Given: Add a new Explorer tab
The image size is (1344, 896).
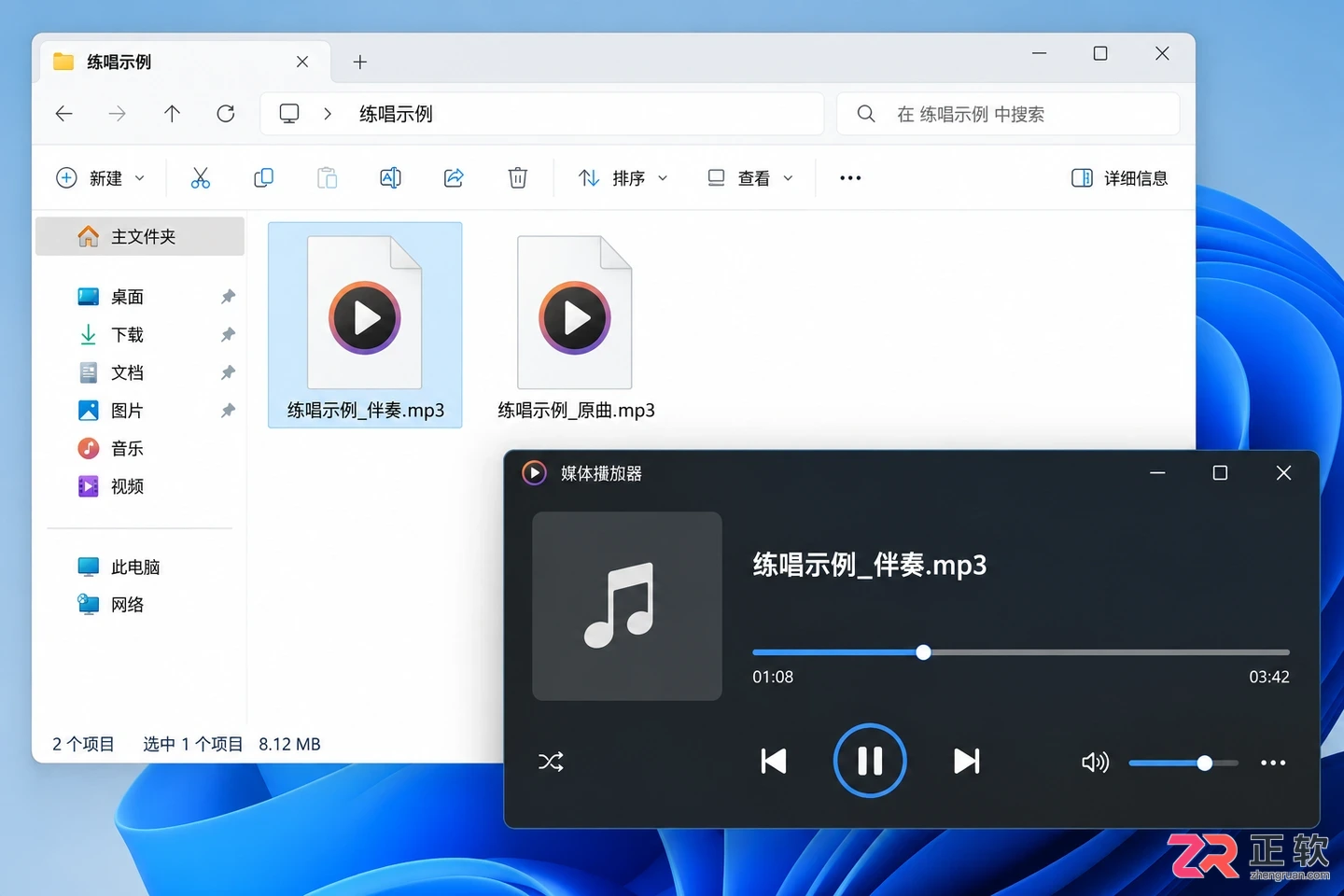Looking at the screenshot, I should 360,63.
